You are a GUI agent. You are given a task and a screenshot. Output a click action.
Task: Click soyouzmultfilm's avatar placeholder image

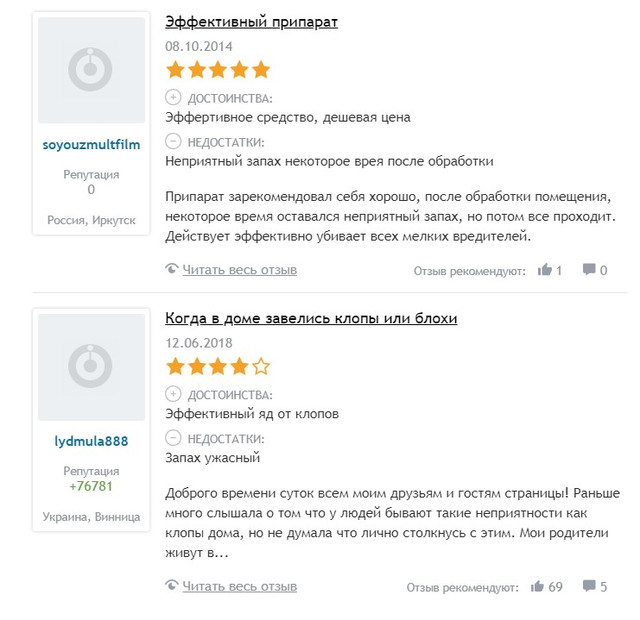pyautogui.click(x=91, y=70)
